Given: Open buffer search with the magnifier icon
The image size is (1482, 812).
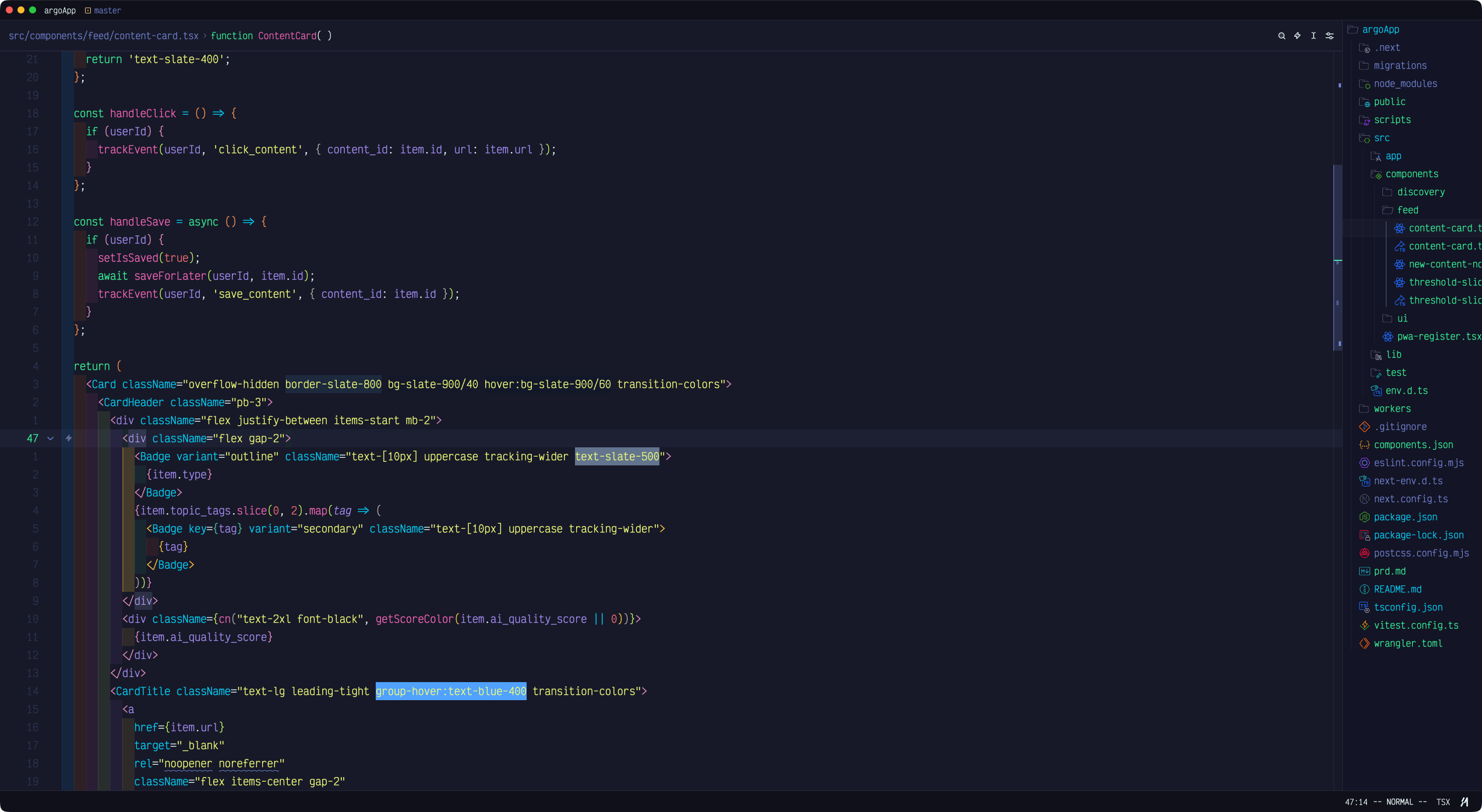Looking at the screenshot, I should [x=1282, y=36].
